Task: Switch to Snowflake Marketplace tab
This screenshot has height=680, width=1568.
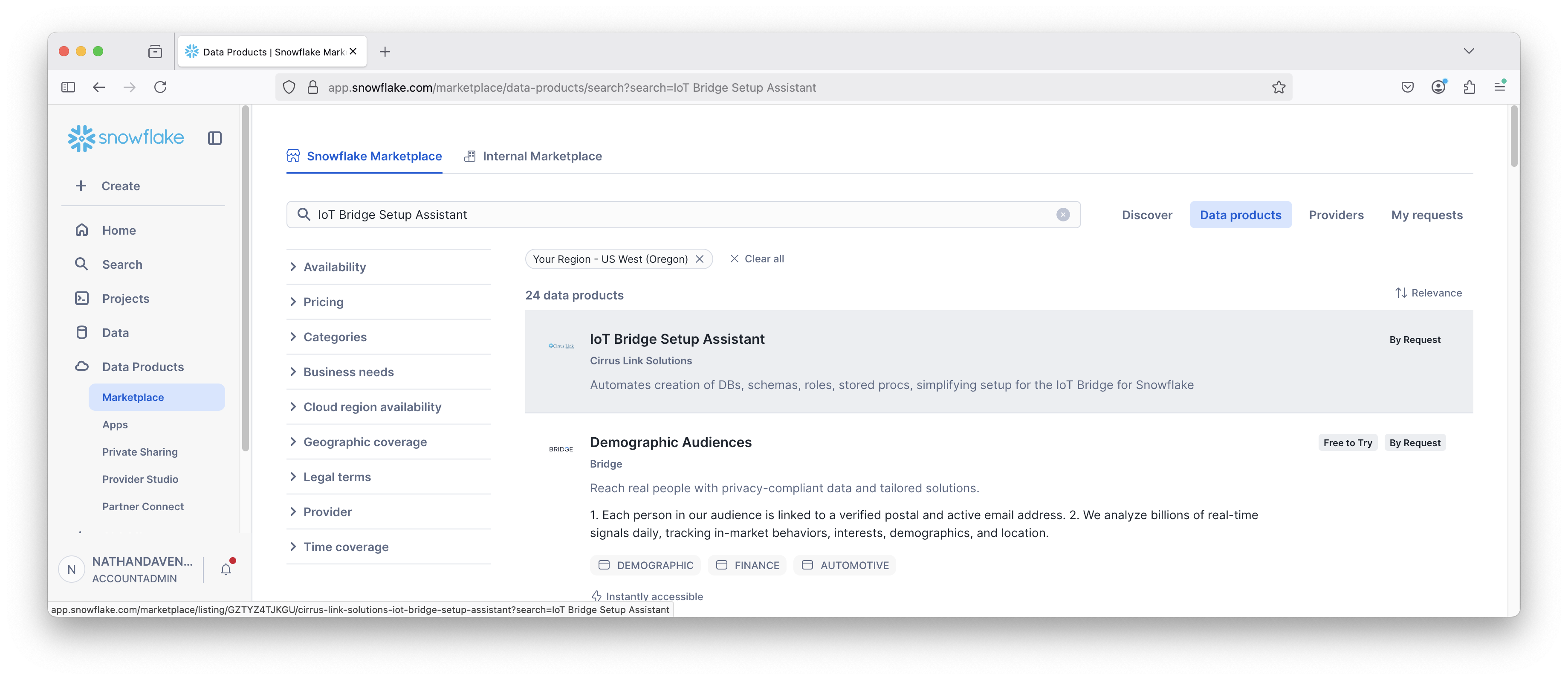Action: click(x=364, y=156)
